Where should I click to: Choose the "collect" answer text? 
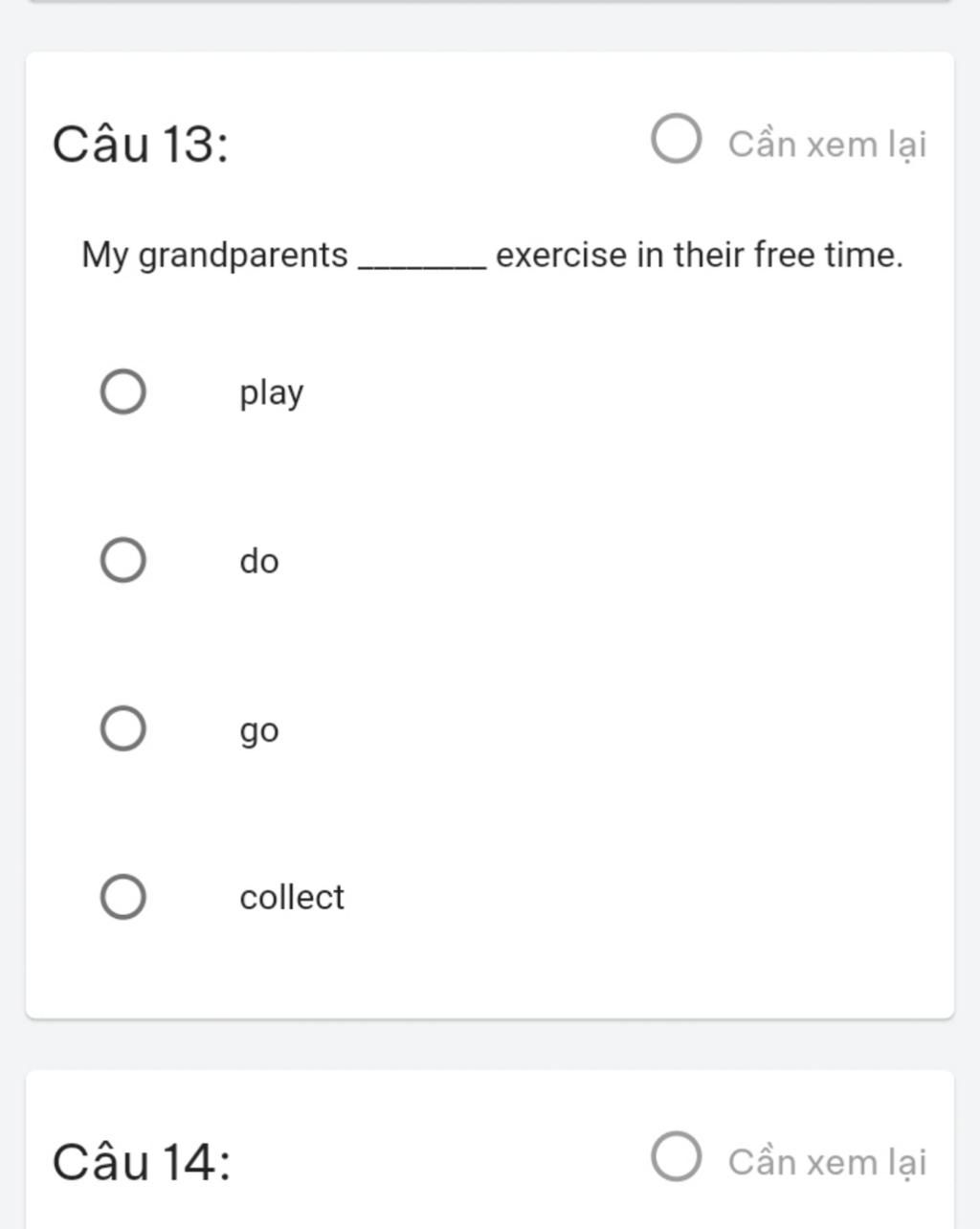292,897
